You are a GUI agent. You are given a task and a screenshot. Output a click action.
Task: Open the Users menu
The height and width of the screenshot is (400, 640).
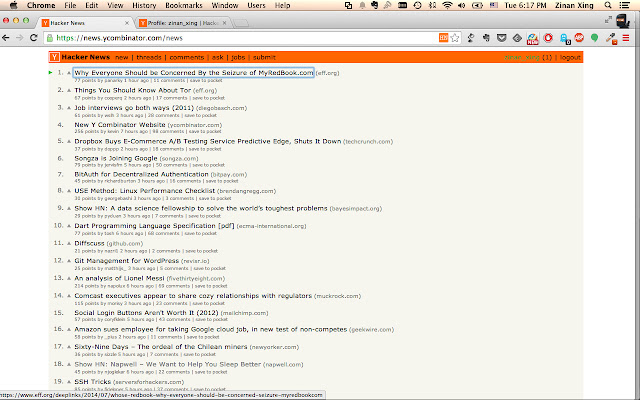click(x=256, y=5)
